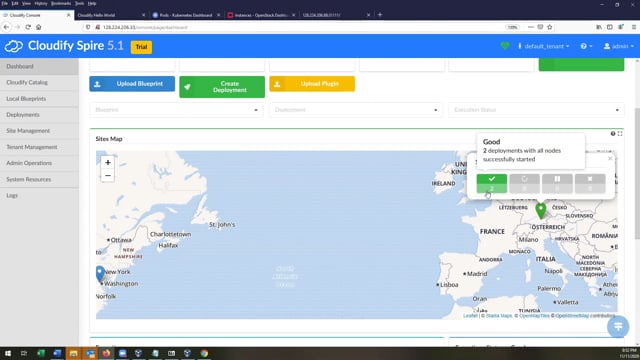The width and height of the screenshot is (640, 360).
Task: Open Tenant Management page
Action: [39, 147]
